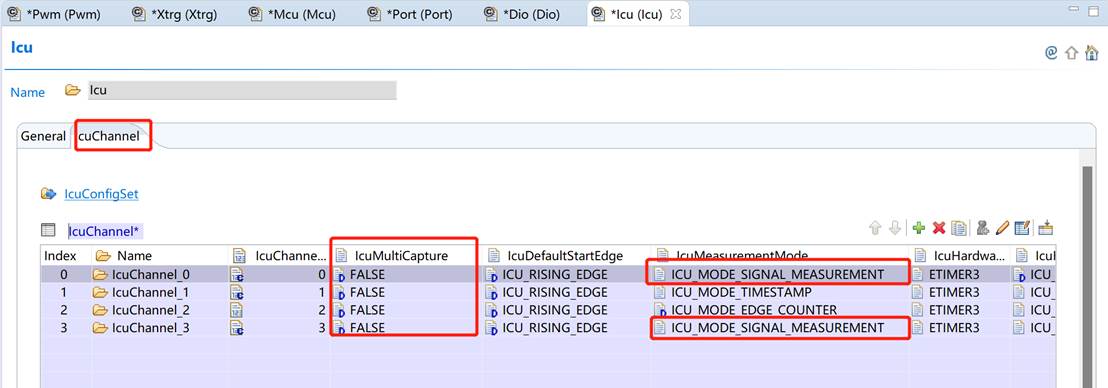Image resolution: width=1108 pixels, height=388 pixels.
Task: Click the home icon in Icu header
Action: 1092,52
